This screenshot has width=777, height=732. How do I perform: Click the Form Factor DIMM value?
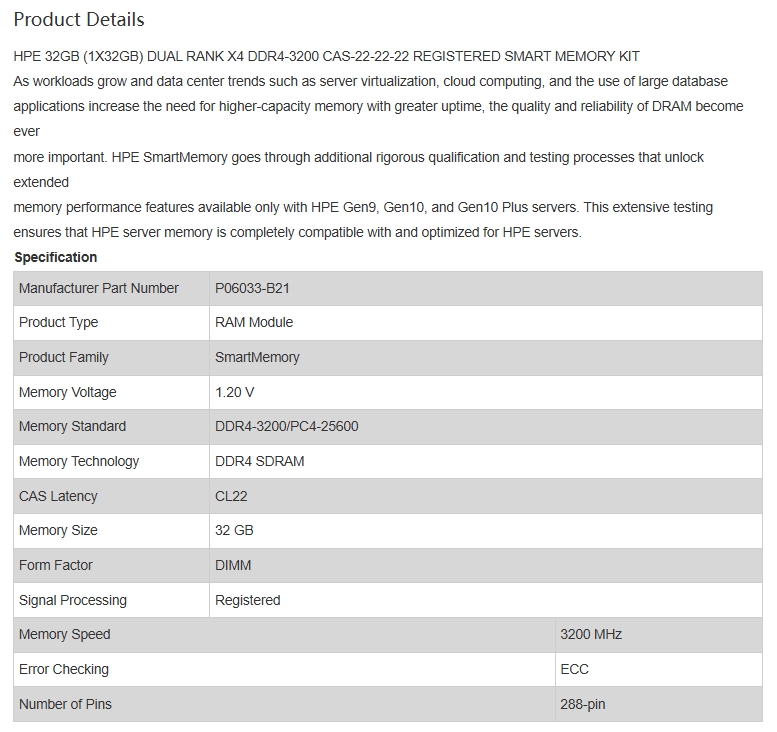coord(233,565)
